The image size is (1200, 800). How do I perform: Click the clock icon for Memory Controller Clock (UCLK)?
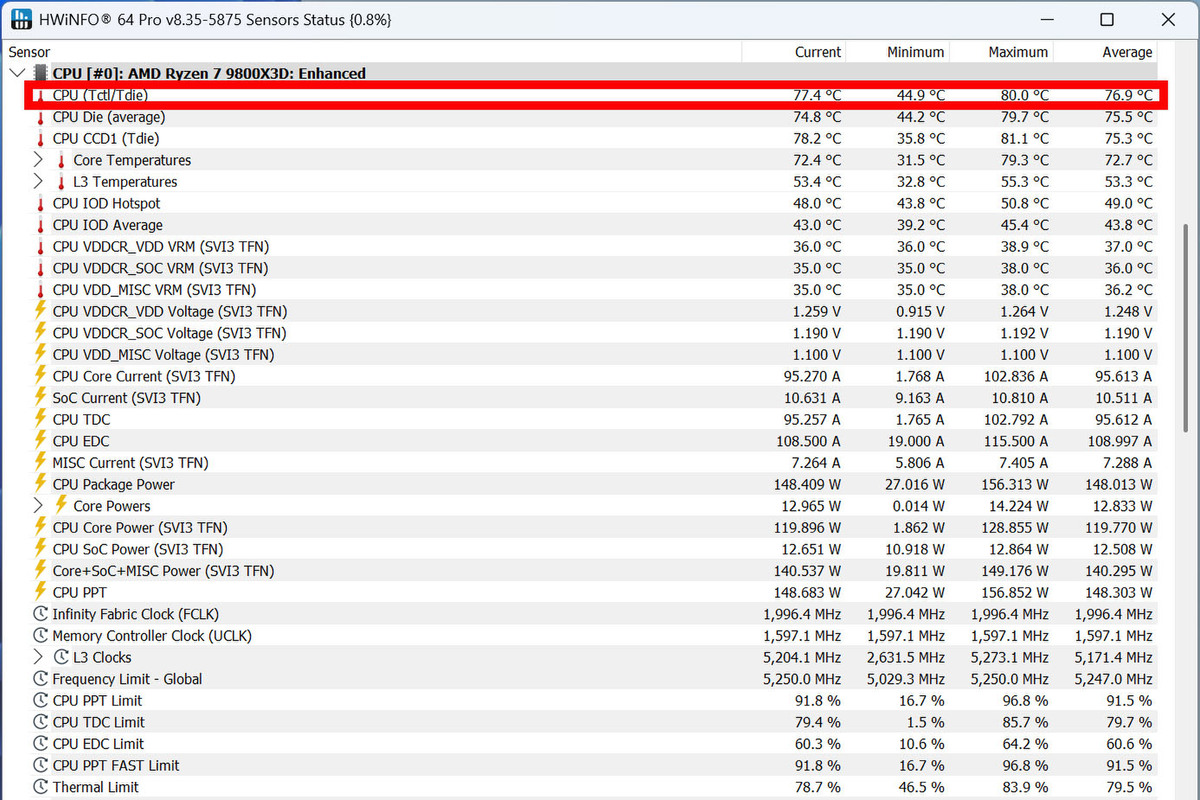[x=41, y=636]
